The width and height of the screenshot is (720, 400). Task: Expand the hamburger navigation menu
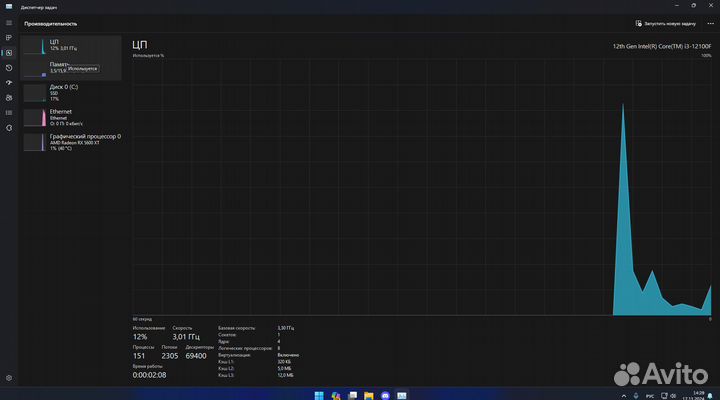click(8, 23)
